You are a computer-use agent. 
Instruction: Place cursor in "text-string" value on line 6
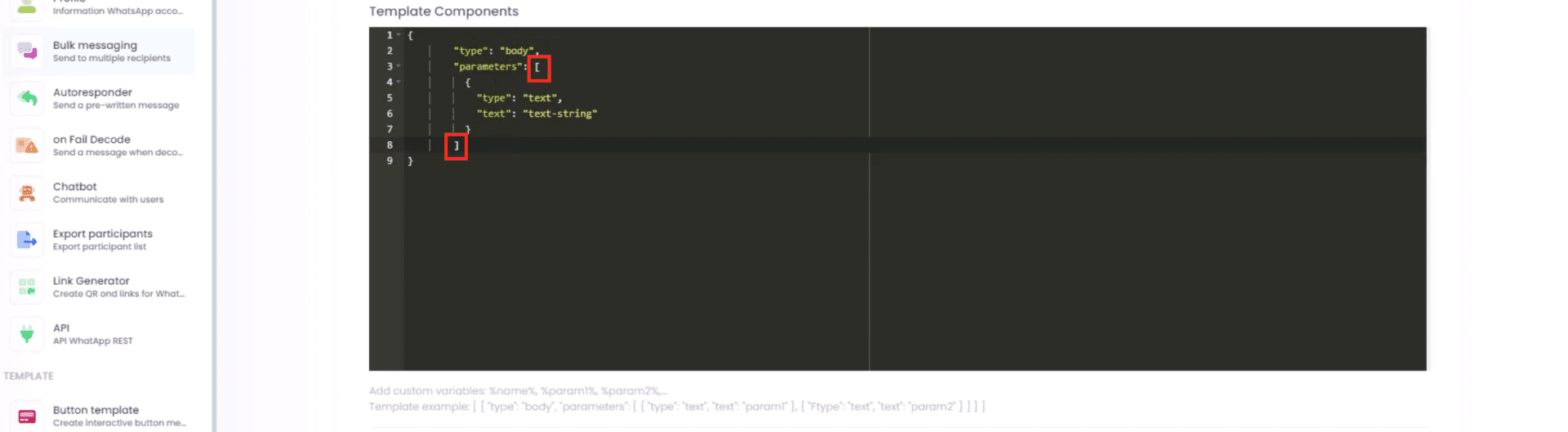(559, 114)
